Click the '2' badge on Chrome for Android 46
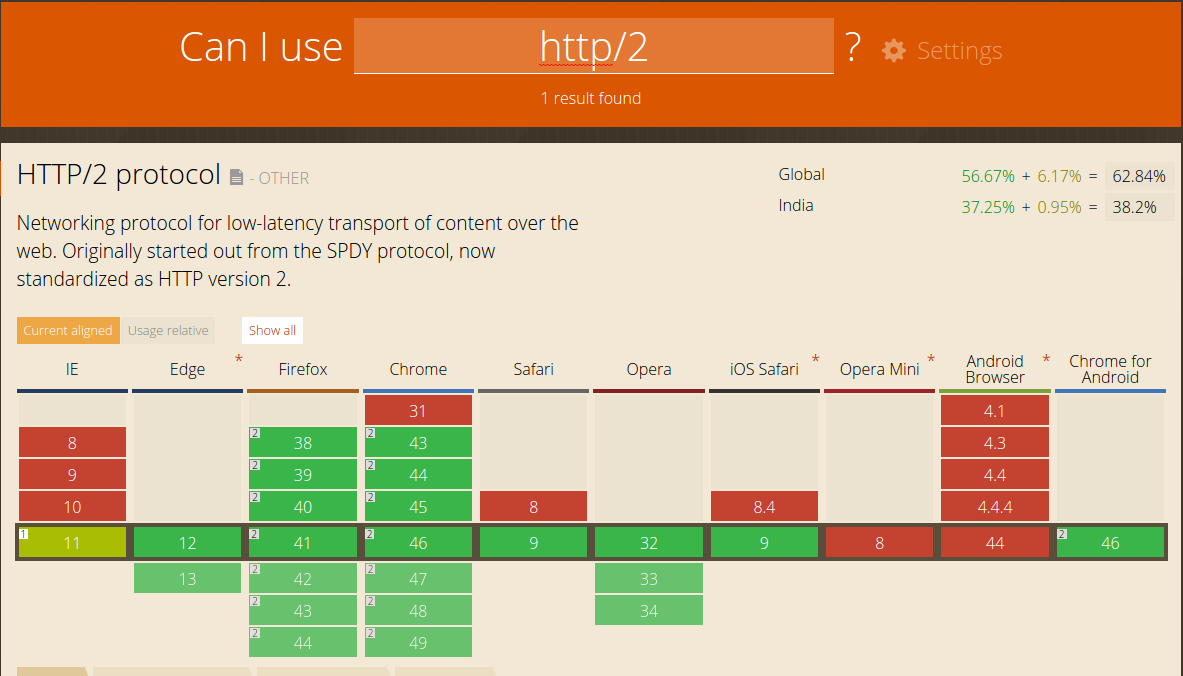The height and width of the screenshot is (676, 1183). coord(1062,535)
